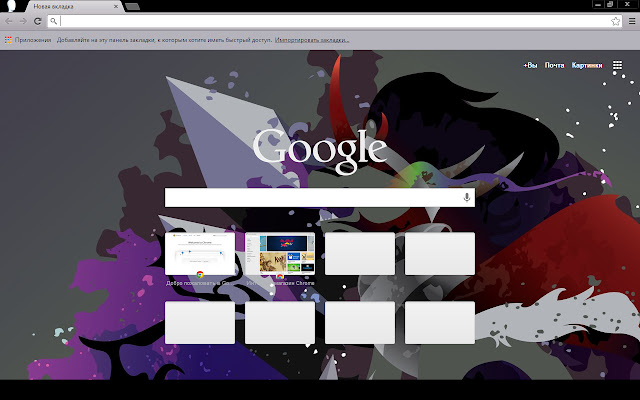
Task: Click the forward navigation arrow
Action: (23, 21)
